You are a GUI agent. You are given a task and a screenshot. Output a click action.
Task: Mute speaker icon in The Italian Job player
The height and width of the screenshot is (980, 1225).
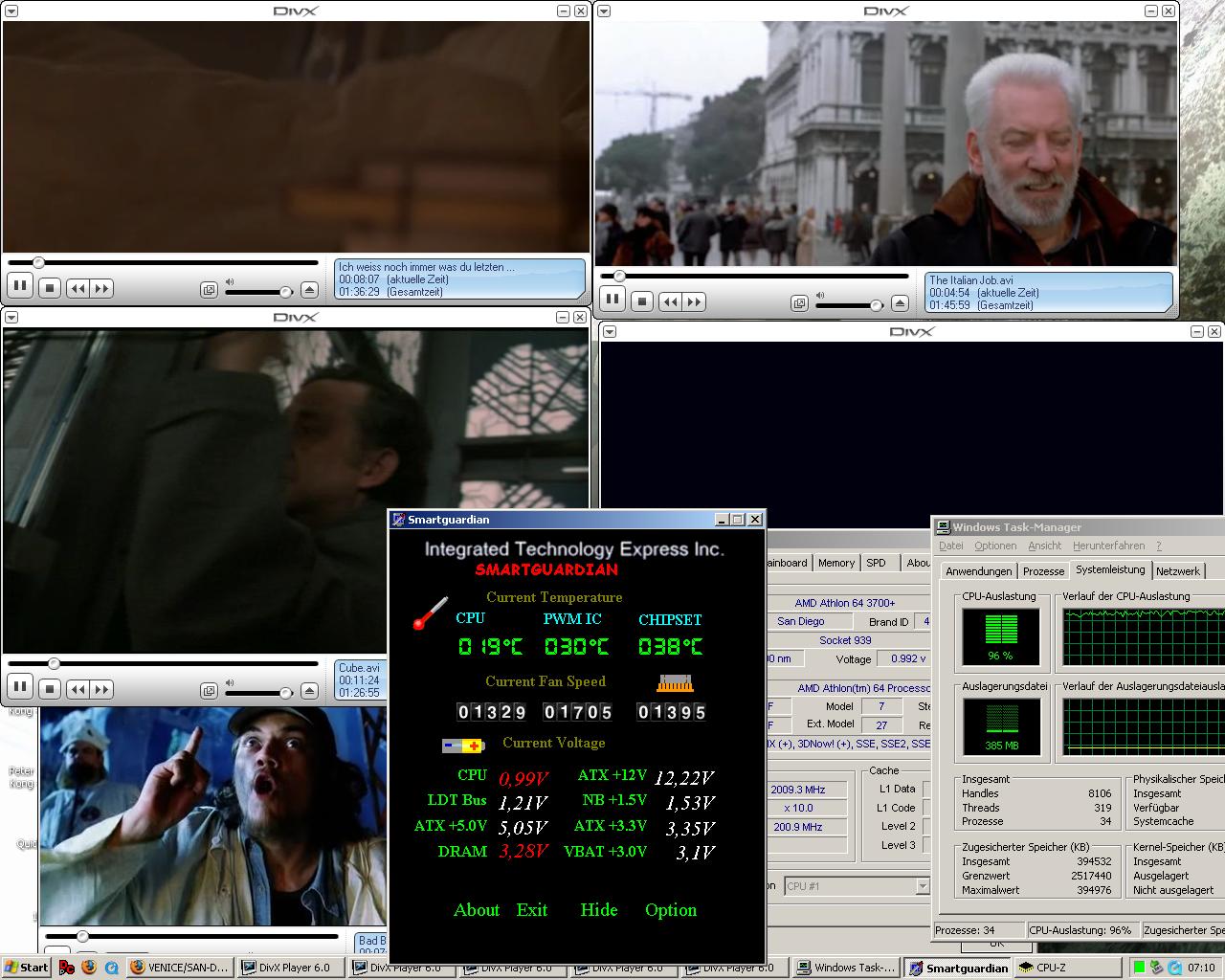(821, 295)
